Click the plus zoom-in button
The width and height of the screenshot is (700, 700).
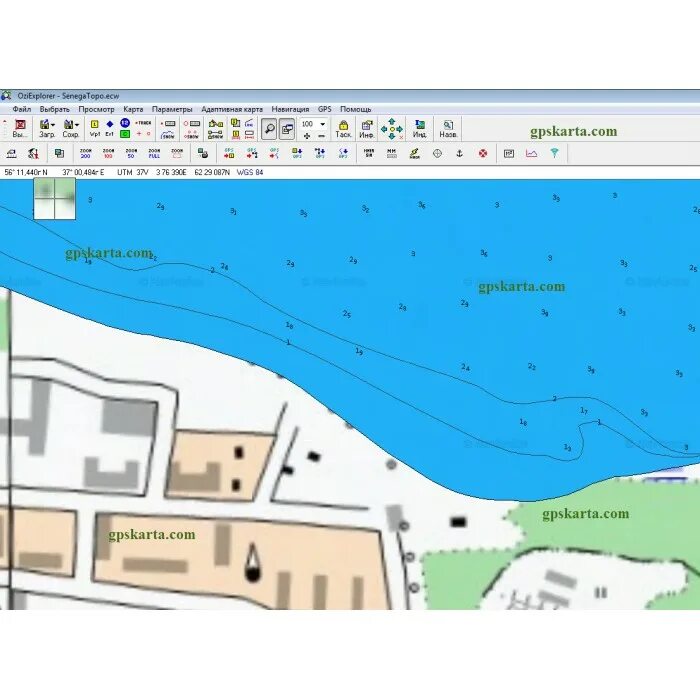[x=307, y=136]
